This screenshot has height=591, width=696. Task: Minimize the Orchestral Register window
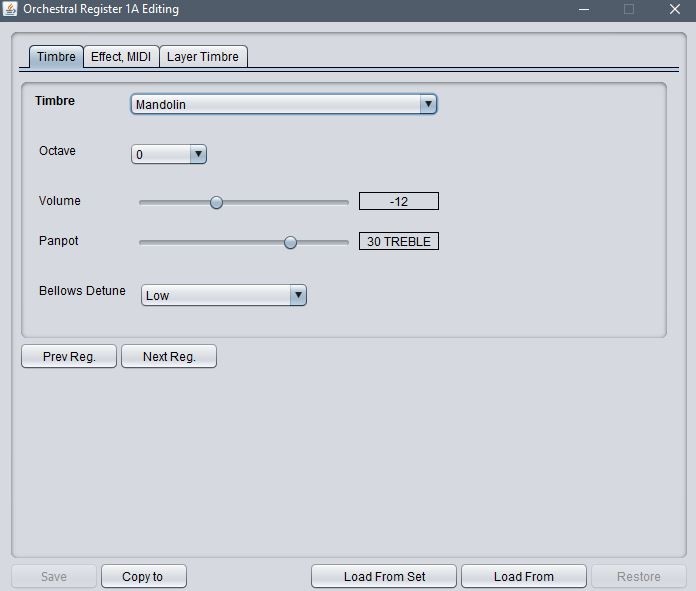tap(584, 9)
